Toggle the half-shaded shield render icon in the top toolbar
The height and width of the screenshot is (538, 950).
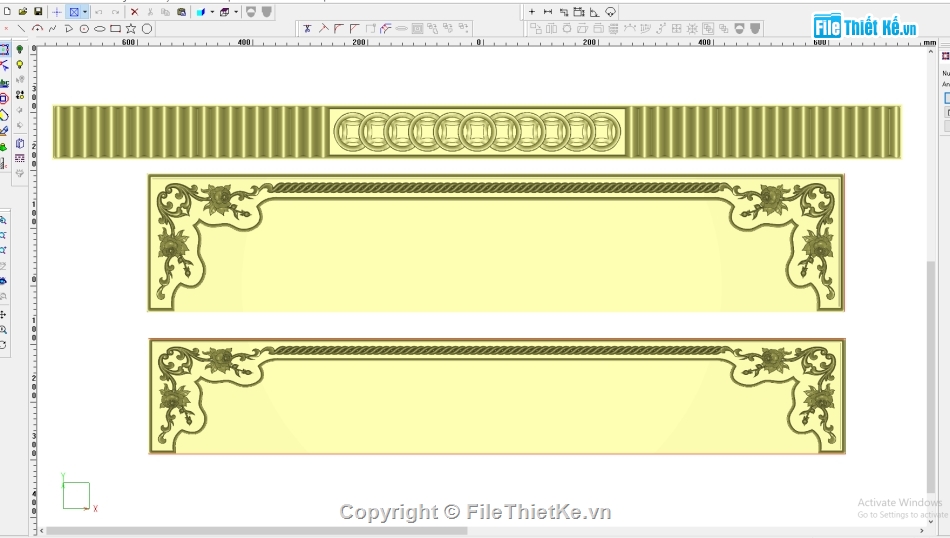click(x=251, y=12)
